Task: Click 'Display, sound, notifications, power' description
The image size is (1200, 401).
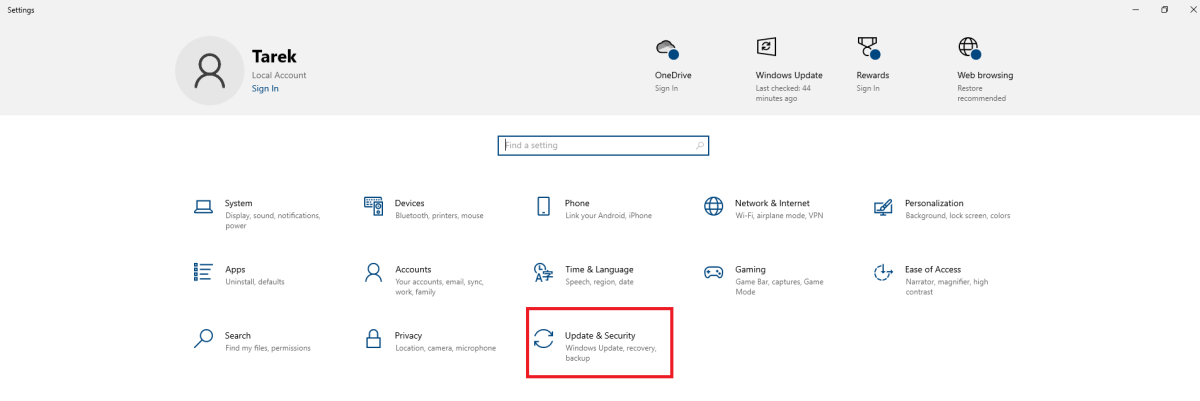Action: (x=272, y=220)
